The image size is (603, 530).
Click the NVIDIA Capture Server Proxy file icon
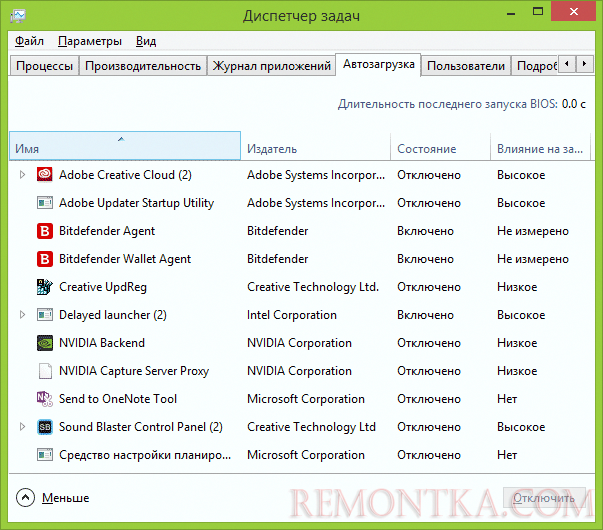coord(45,371)
